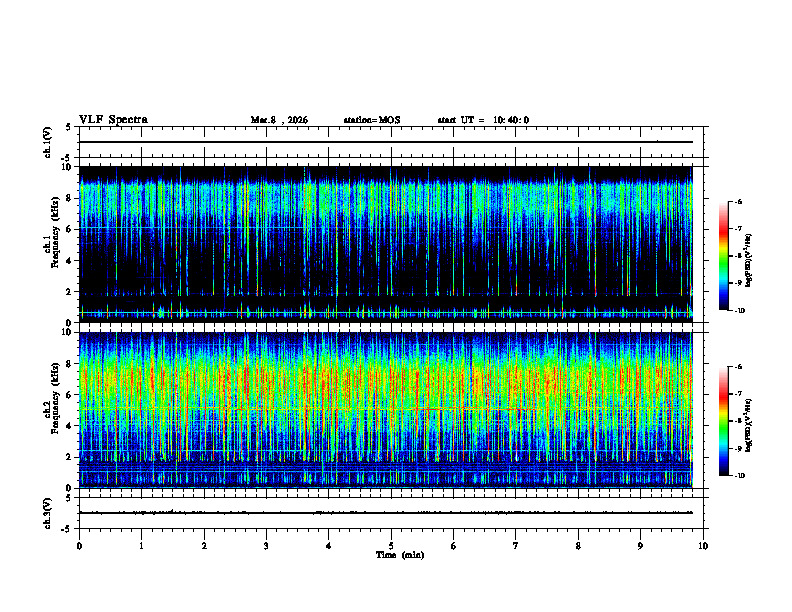Click the ch.1 voltage waveform trace
792x612 pixels.
click(x=385, y=142)
